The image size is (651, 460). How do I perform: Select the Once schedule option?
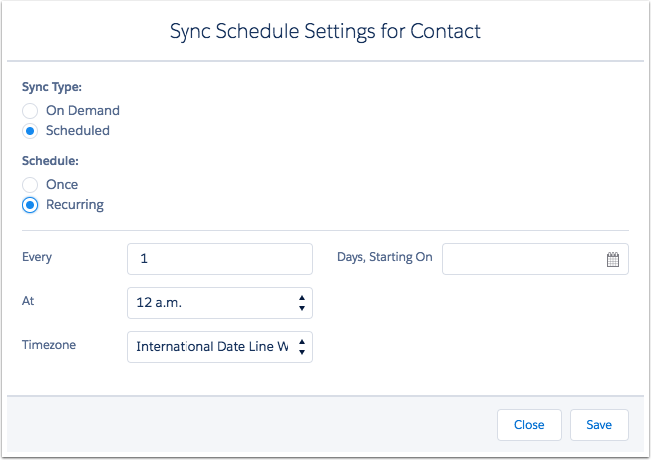point(30,185)
